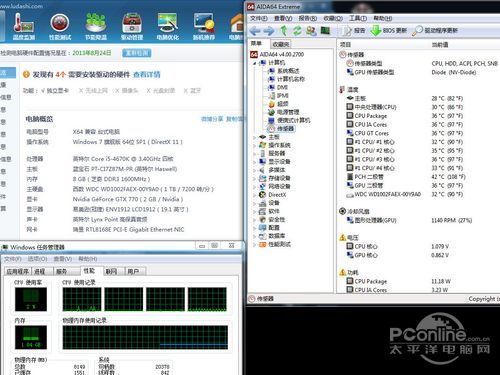Open the 温度监测 temperature monitor icon
The height and width of the screenshot is (375, 500).
point(23,26)
